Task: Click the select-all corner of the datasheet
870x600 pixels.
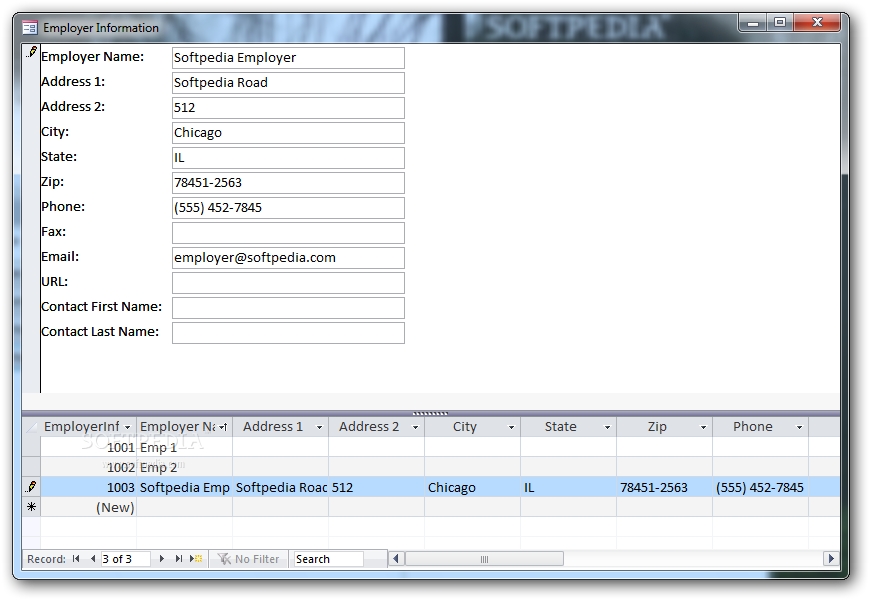Action: pos(32,427)
